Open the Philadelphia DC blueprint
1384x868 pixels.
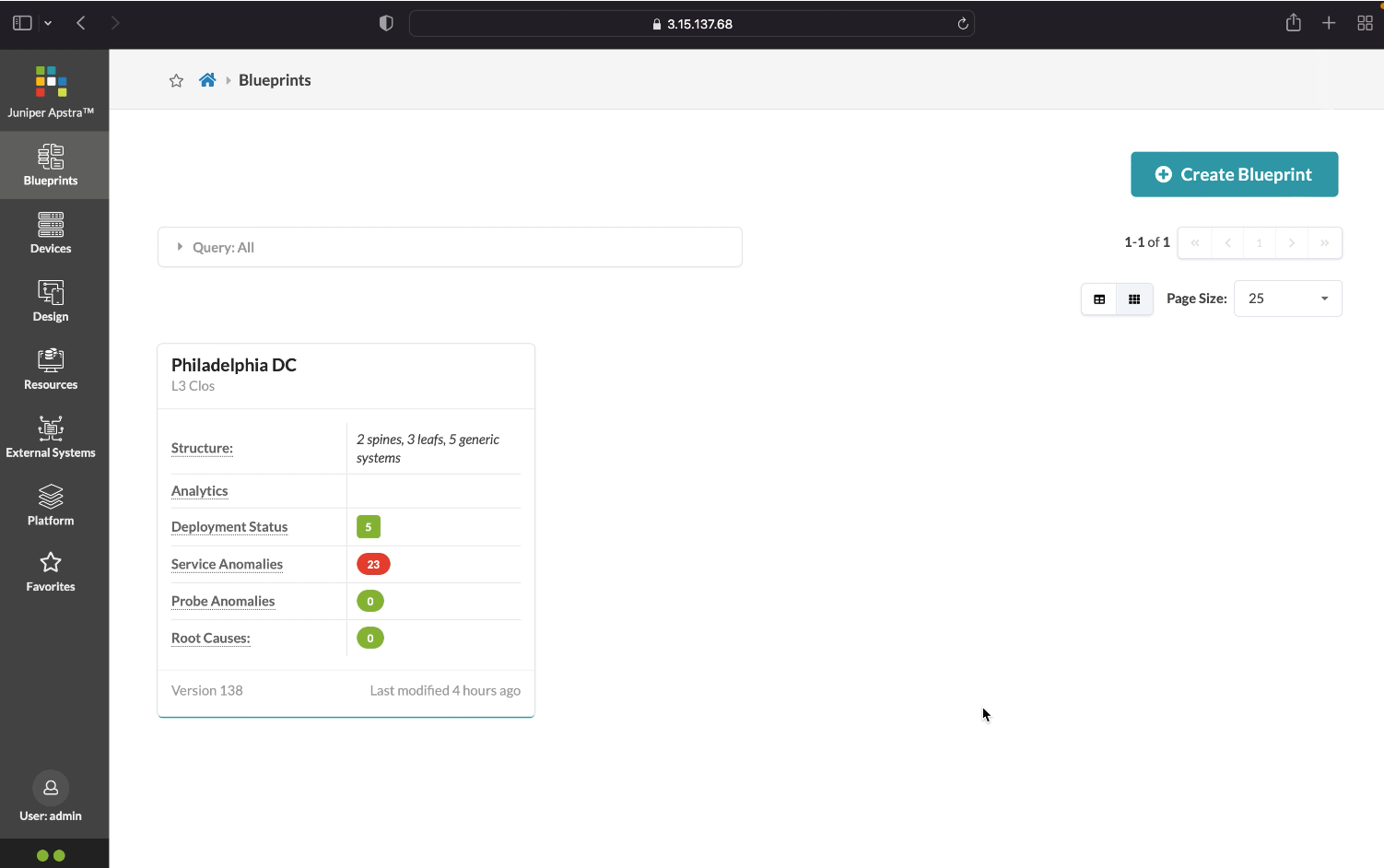[x=234, y=365]
